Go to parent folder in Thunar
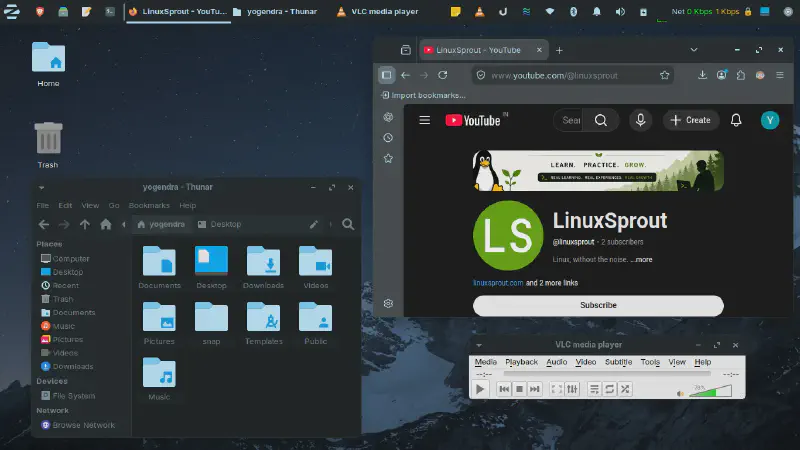 [x=85, y=224]
